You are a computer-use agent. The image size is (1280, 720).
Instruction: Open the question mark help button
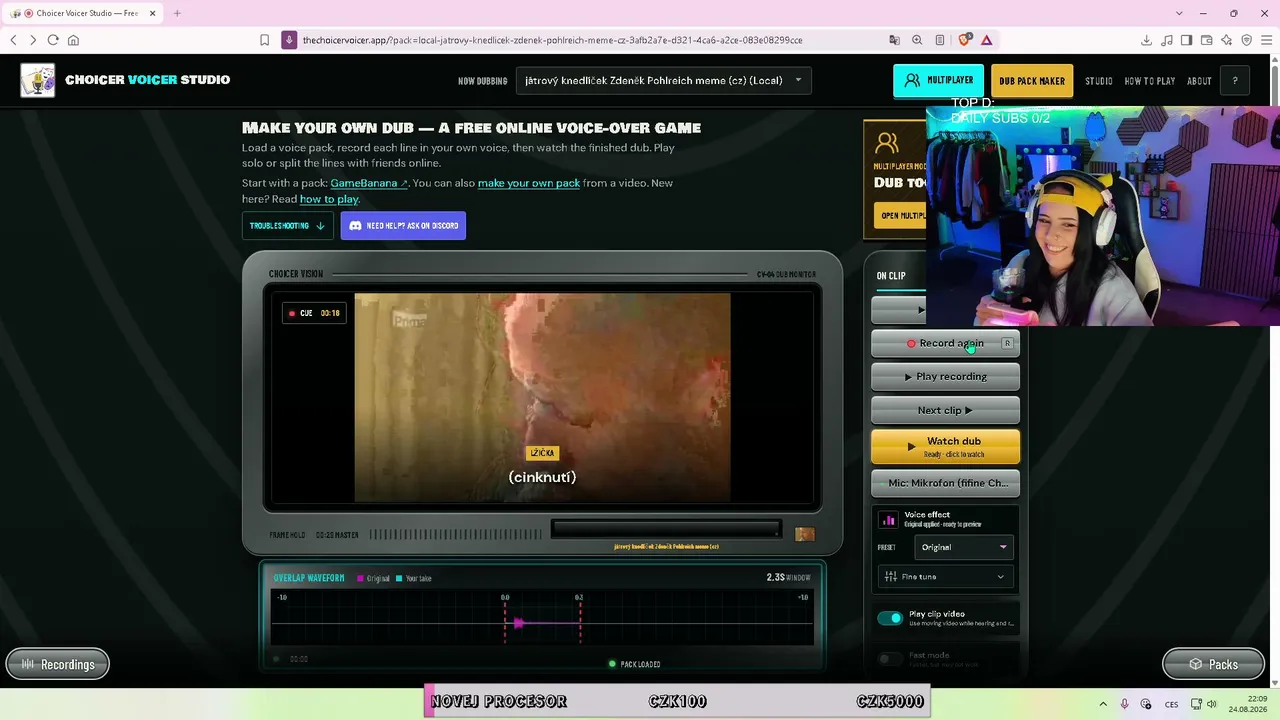[x=1235, y=81]
